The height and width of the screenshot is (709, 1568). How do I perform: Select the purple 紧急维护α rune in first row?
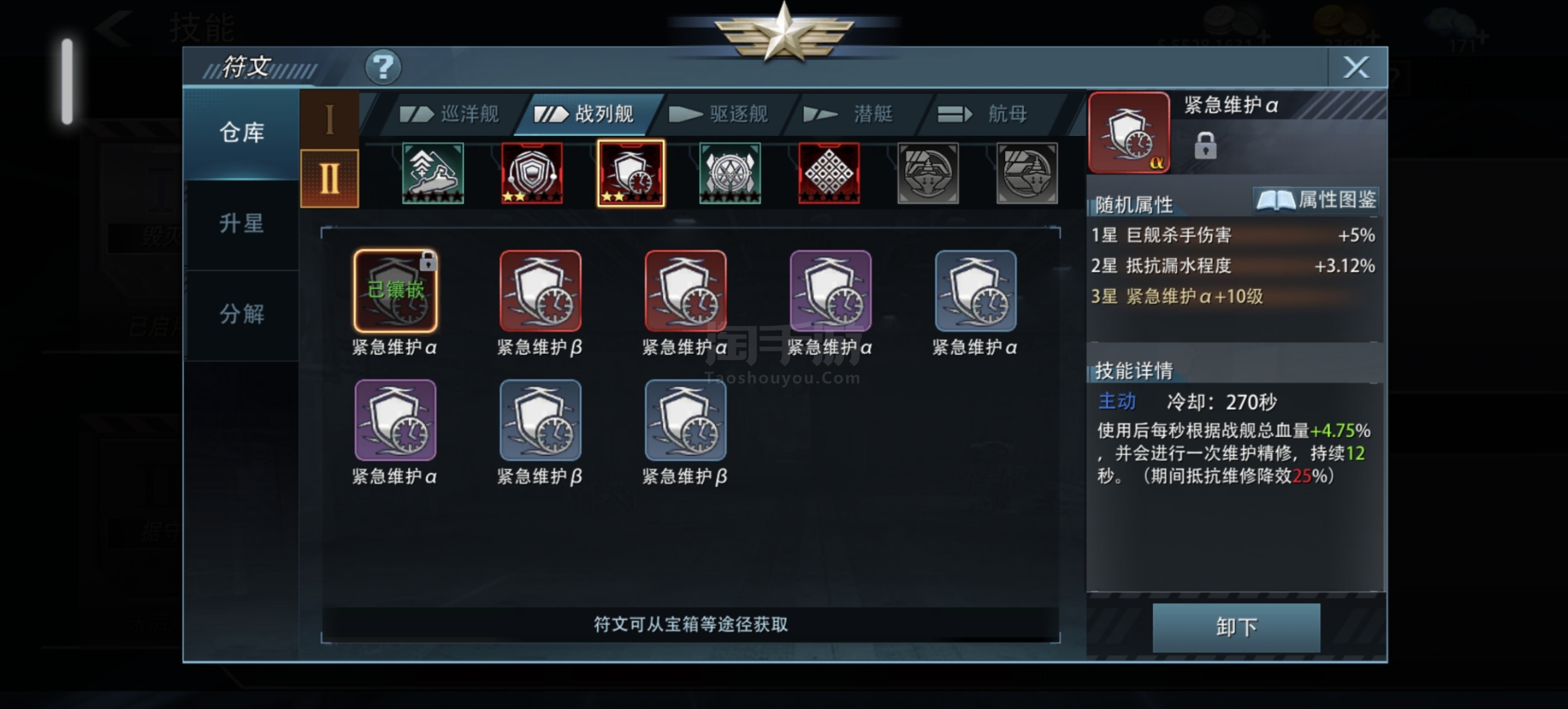coord(831,291)
